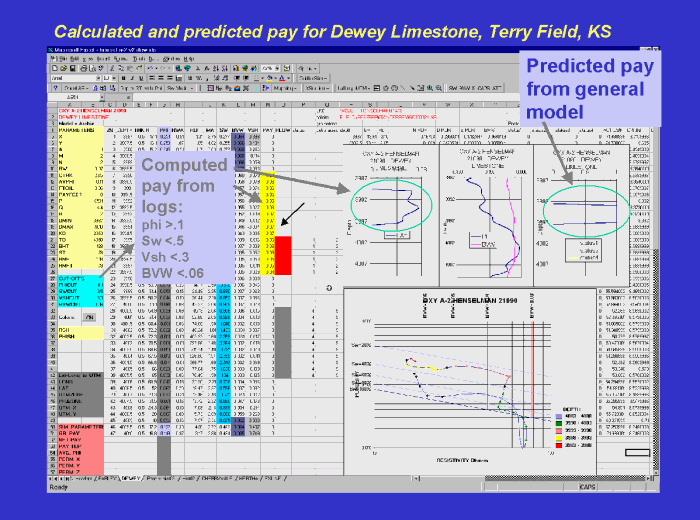Click the Excel application icon in title bar
Viewport: 700px width, 520px height.
click(53, 50)
